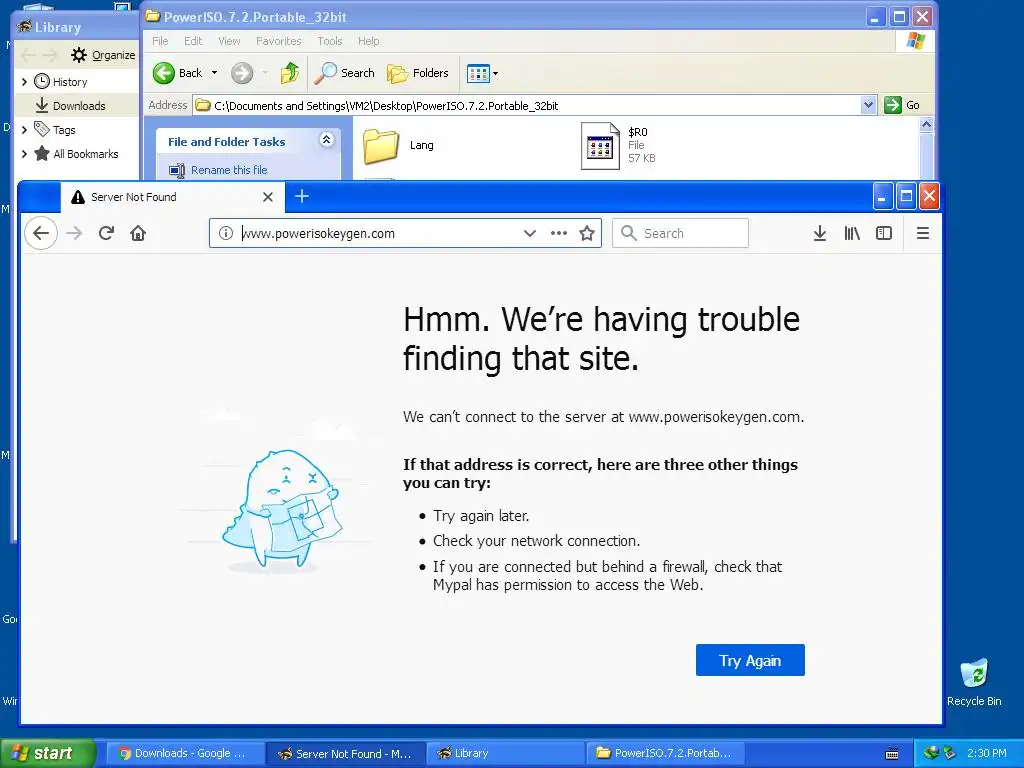Viewport: 1024px width, 768px height.
Task: Open Explorer File menu
Action: click(x=160, y=41)
